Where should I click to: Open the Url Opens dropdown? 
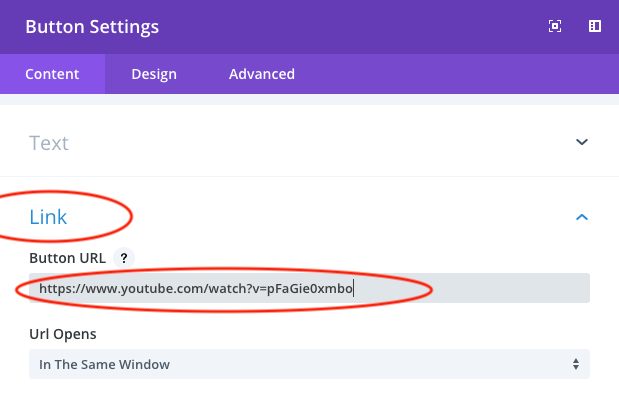point(309,364)
